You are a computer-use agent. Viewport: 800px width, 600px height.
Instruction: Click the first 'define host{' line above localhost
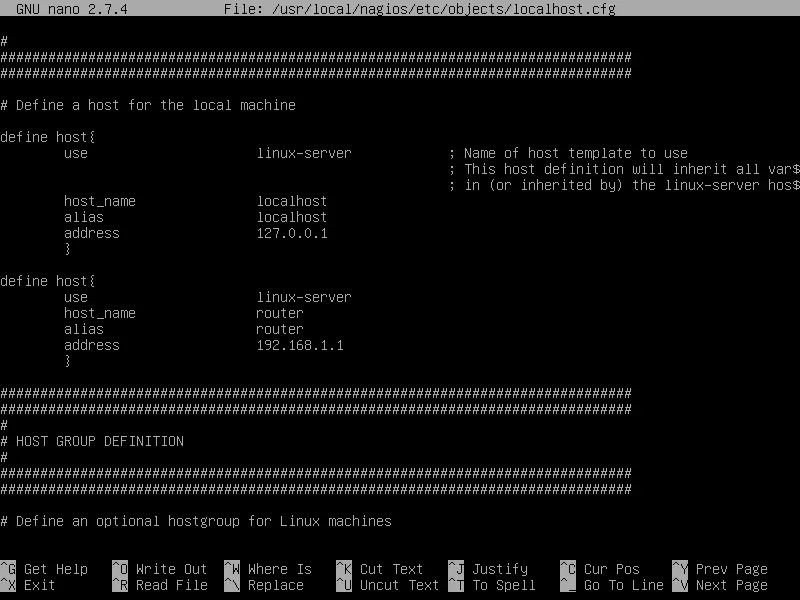coord(47,137)
